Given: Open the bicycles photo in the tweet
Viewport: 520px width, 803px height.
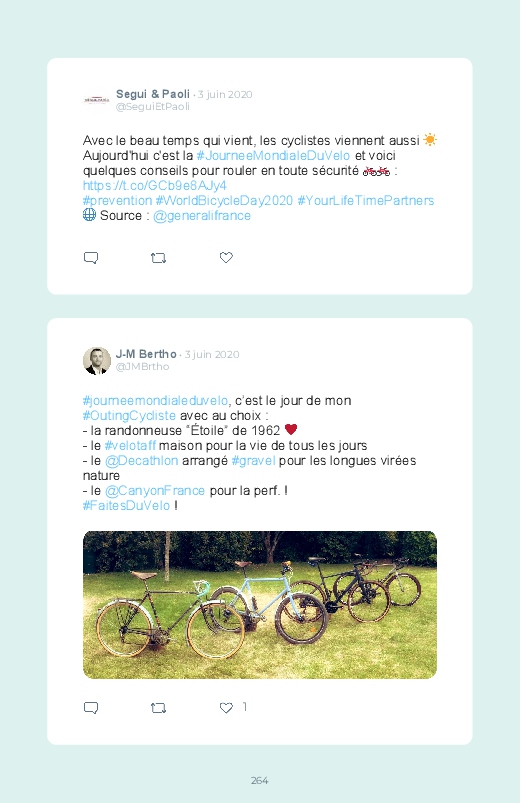Looking at the screenshot, I should tap(260, 605).
